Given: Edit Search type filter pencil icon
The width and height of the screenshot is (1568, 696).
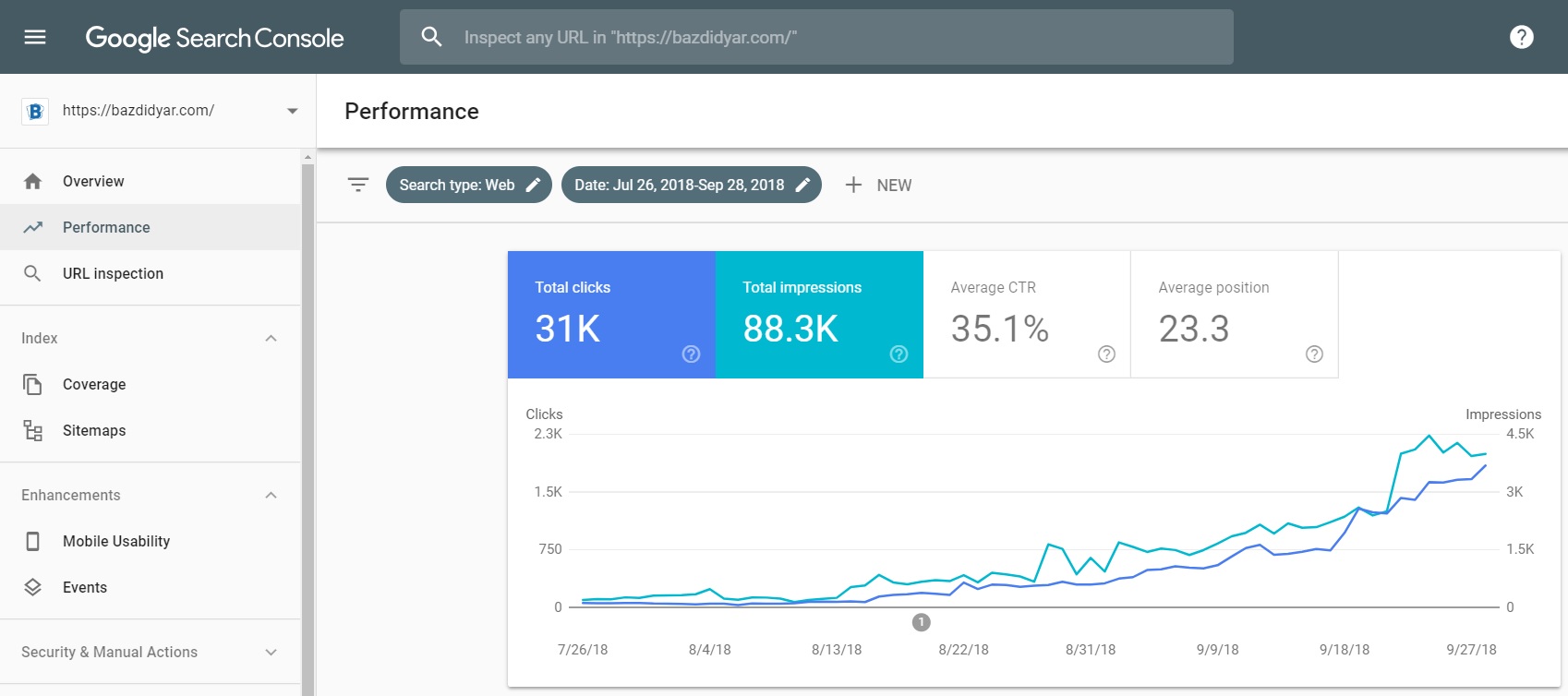Looking at the screenshot, I should click(533, 185).
